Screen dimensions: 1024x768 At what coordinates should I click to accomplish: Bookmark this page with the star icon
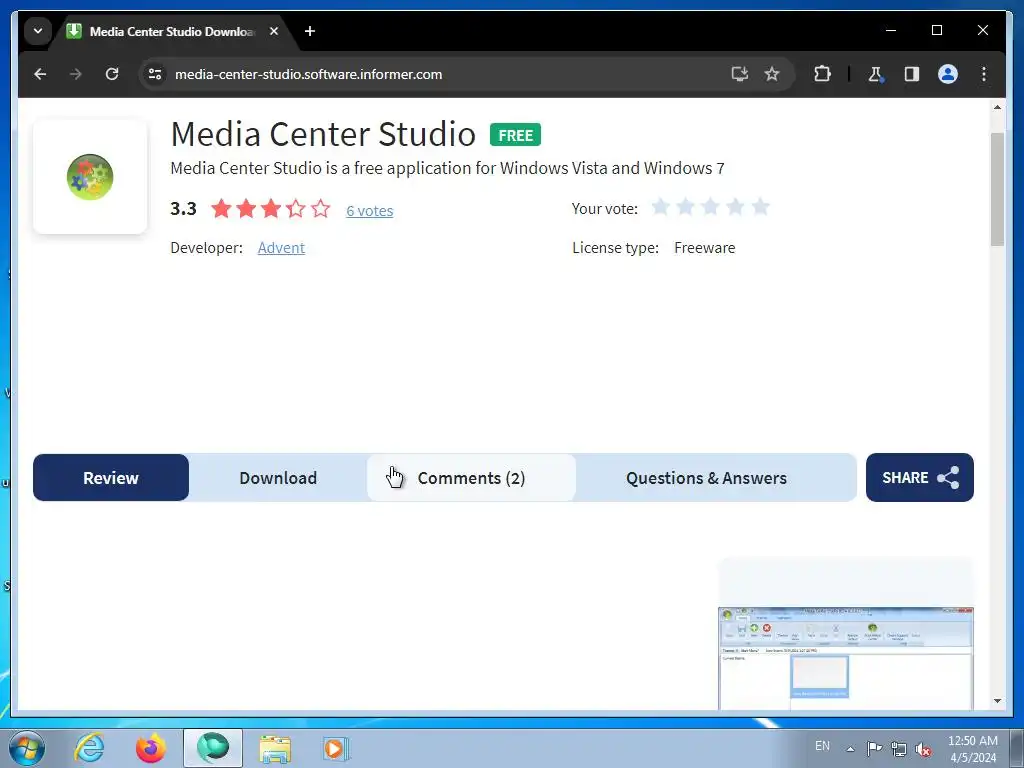click(772, 74)
